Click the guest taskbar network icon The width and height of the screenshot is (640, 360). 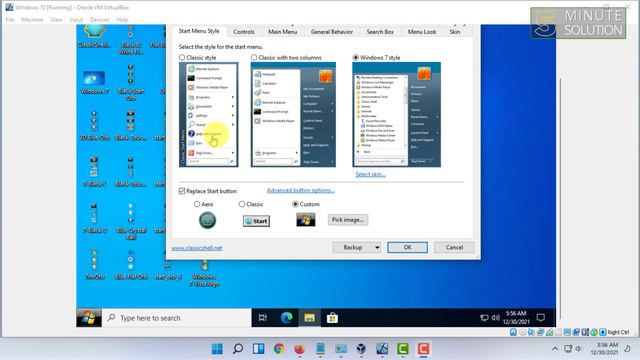pyautogui.click(x=484, y=318)
